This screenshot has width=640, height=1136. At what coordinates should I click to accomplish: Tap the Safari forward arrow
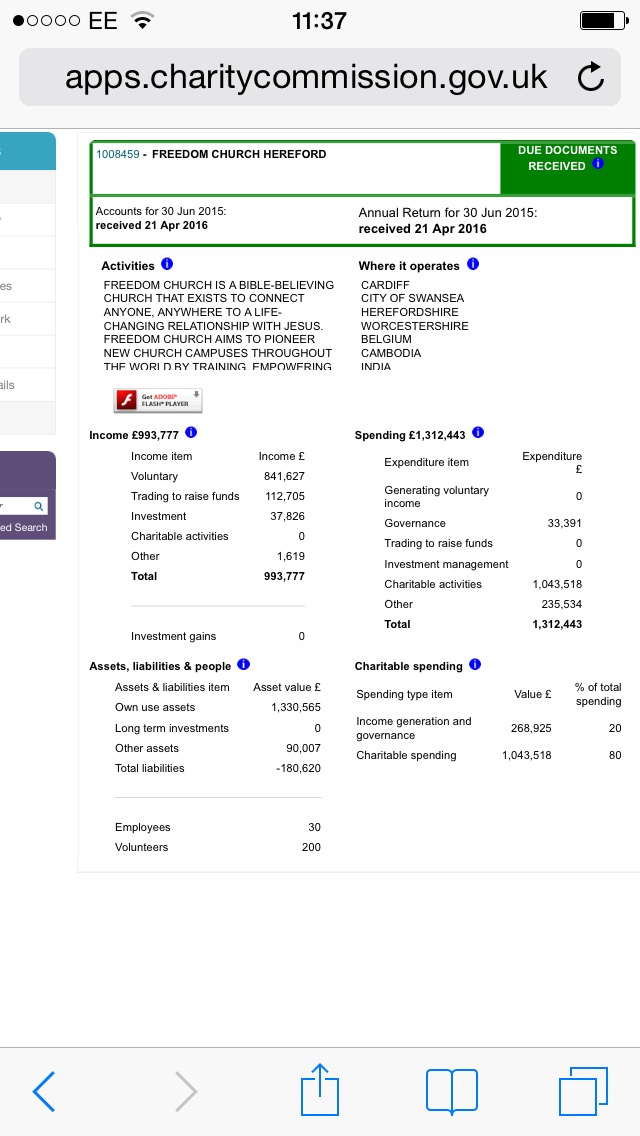pyautogui.click(x=186, y=1090)
